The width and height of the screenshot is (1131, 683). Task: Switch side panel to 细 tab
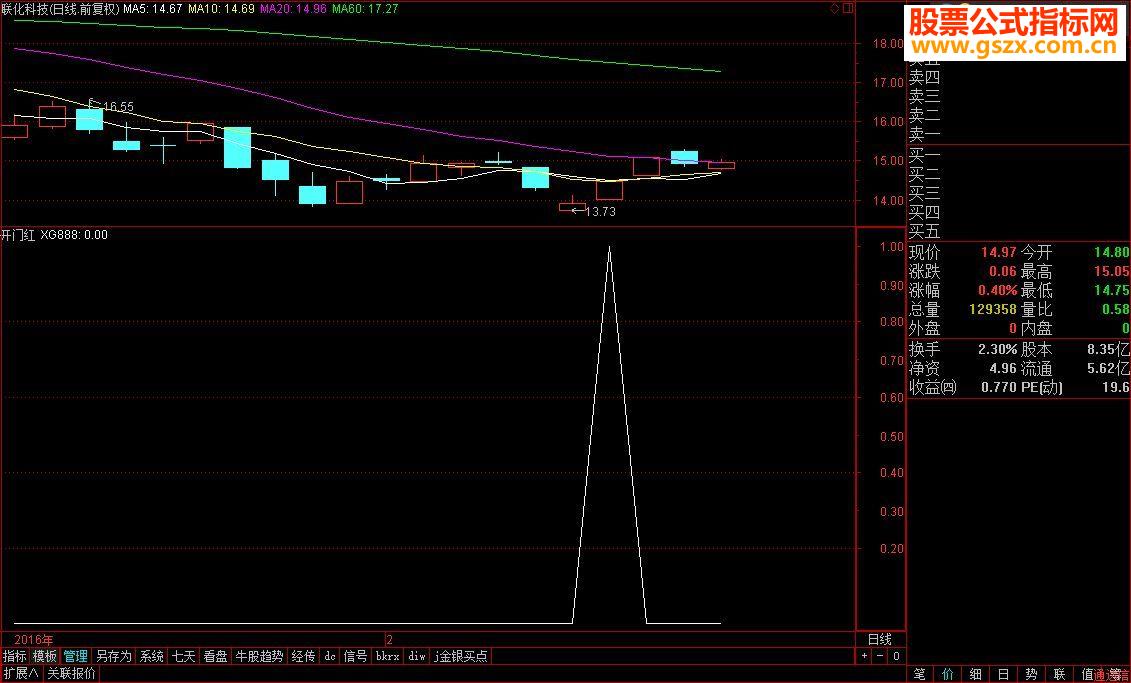pos(976,674)
